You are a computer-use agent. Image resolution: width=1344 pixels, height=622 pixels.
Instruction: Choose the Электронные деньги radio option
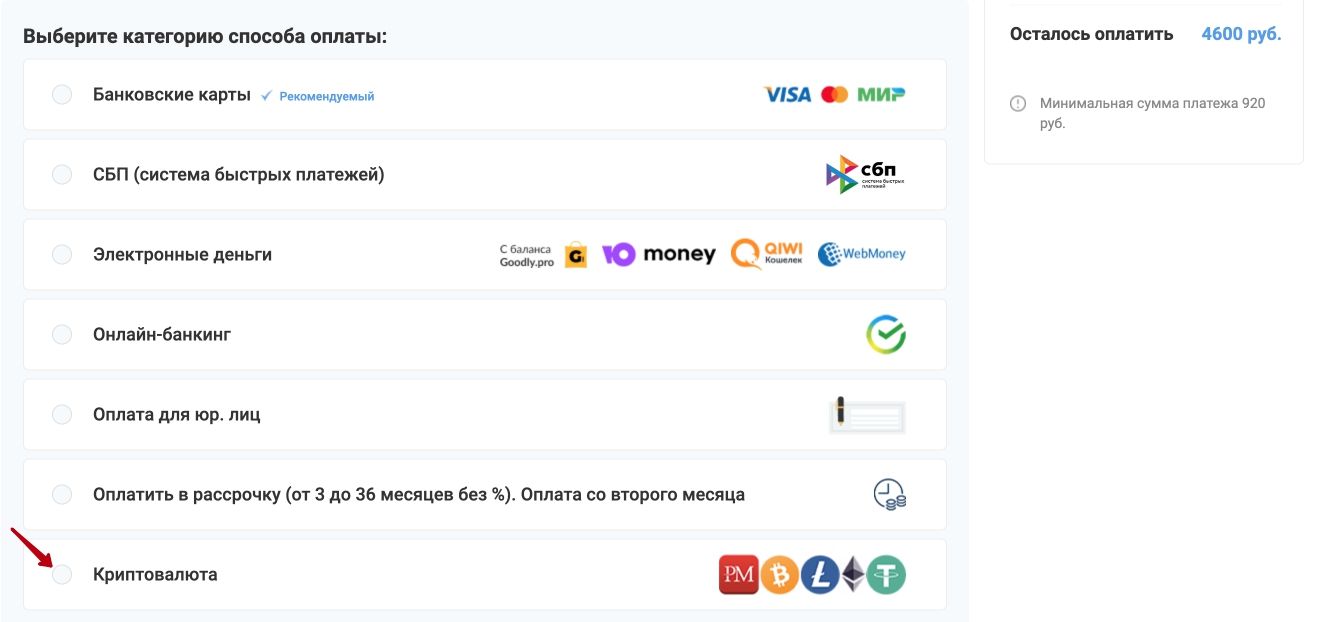coord(62,255)
